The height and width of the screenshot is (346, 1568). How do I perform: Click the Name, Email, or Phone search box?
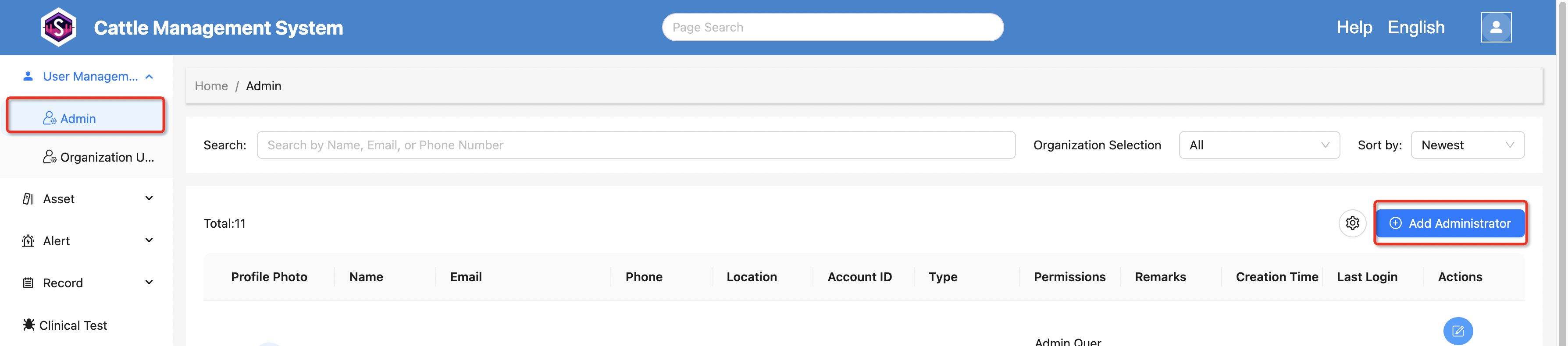tap(635, 145)
